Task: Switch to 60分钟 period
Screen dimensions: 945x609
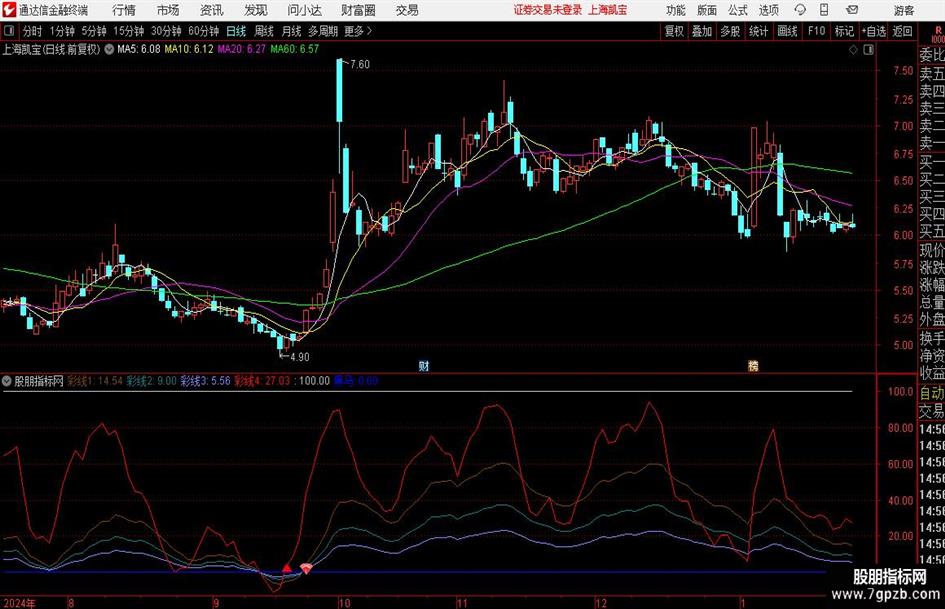Action: click(203, 31)
